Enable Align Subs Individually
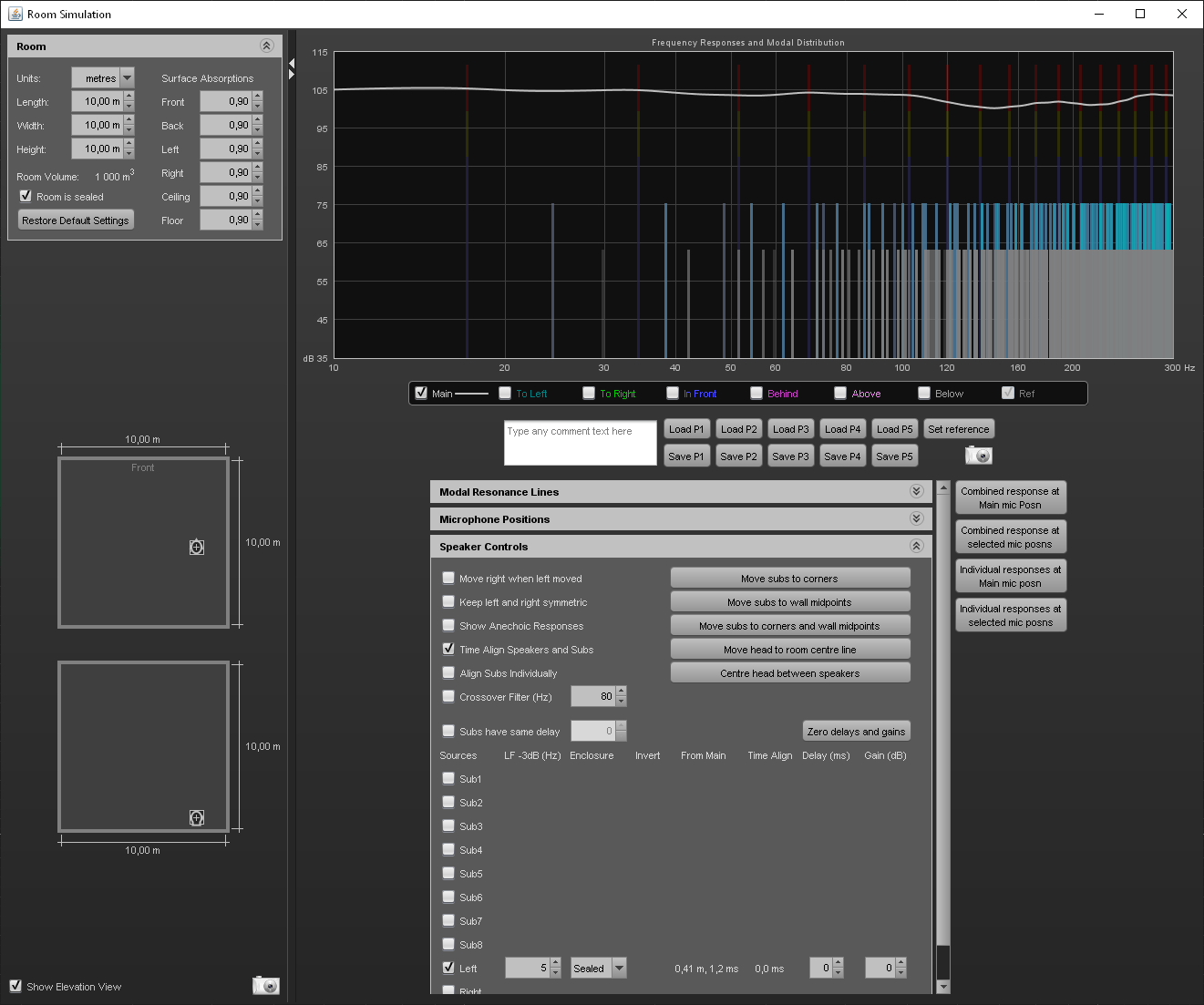Viewport: 1204px width, 1005px height. 448,672
